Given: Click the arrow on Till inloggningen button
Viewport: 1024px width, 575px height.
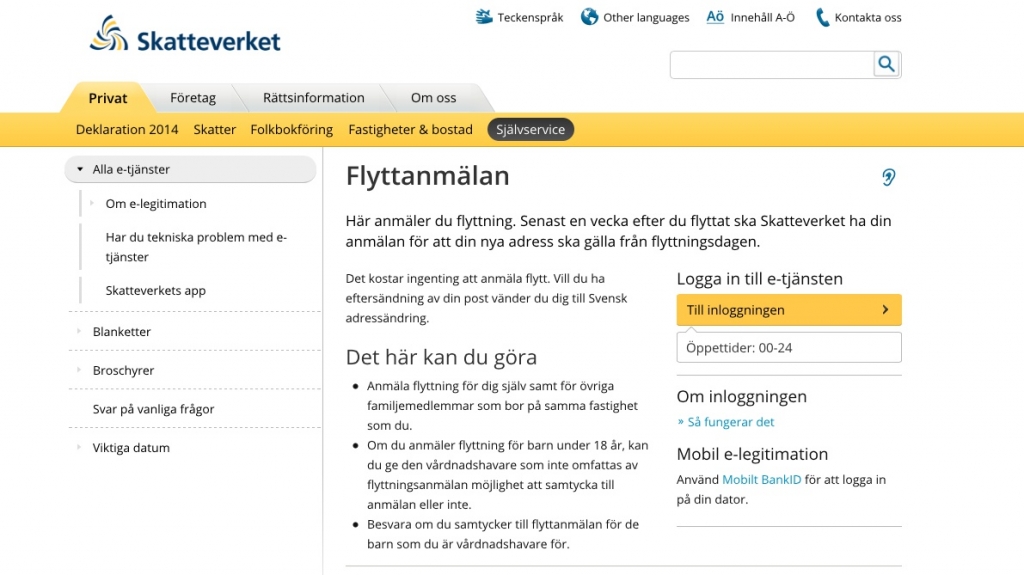Looking at the screenshot, I should pyautogui.click(x=885, y=310).
